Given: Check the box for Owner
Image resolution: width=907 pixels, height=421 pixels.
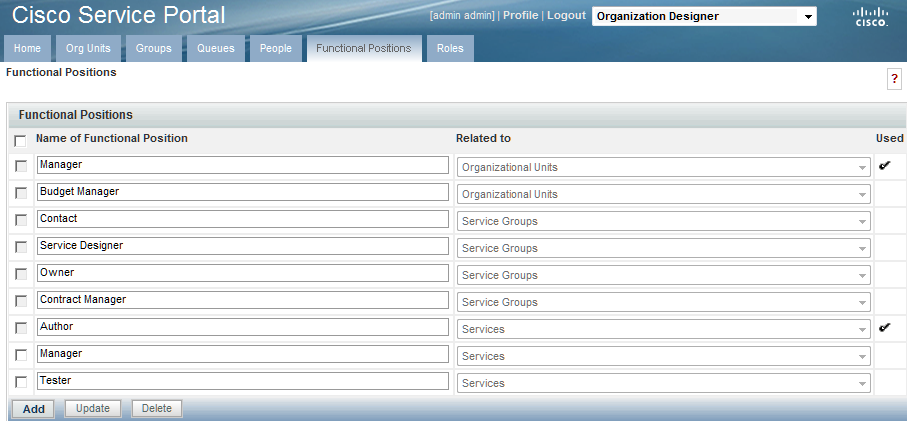Looking at the screenshot, I should point(21,274).
